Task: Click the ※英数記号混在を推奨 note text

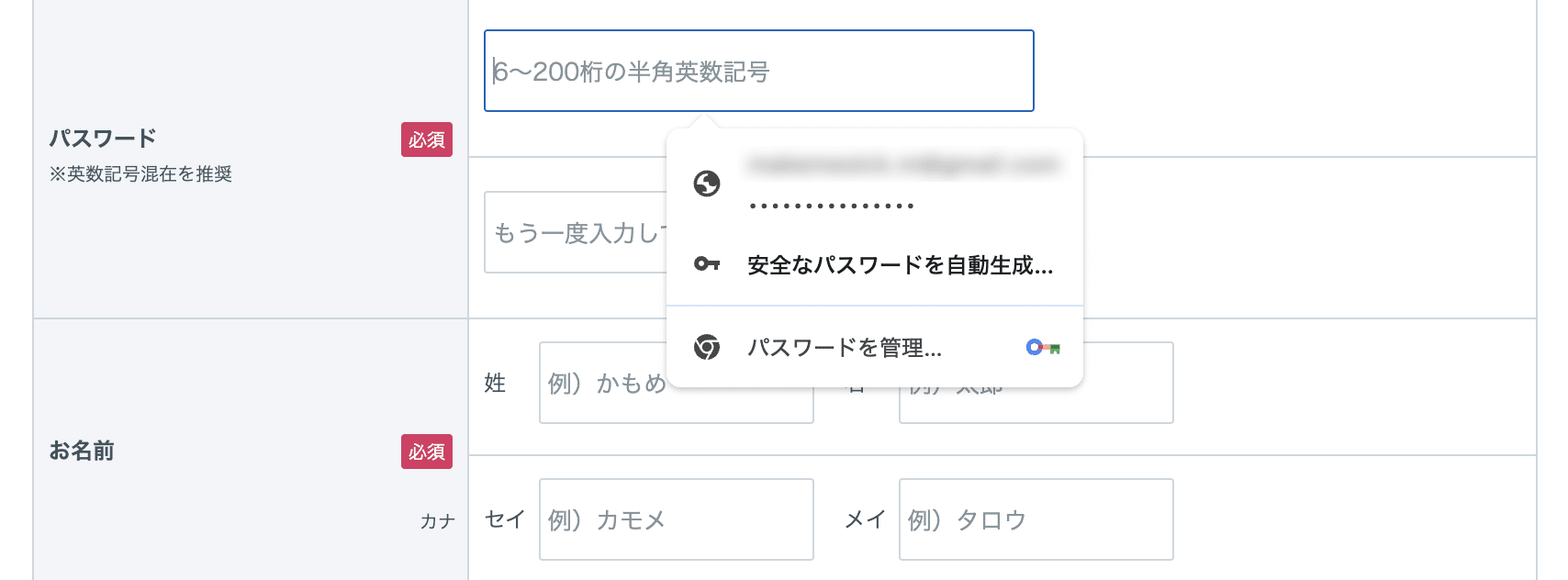Action: (140, 174)
